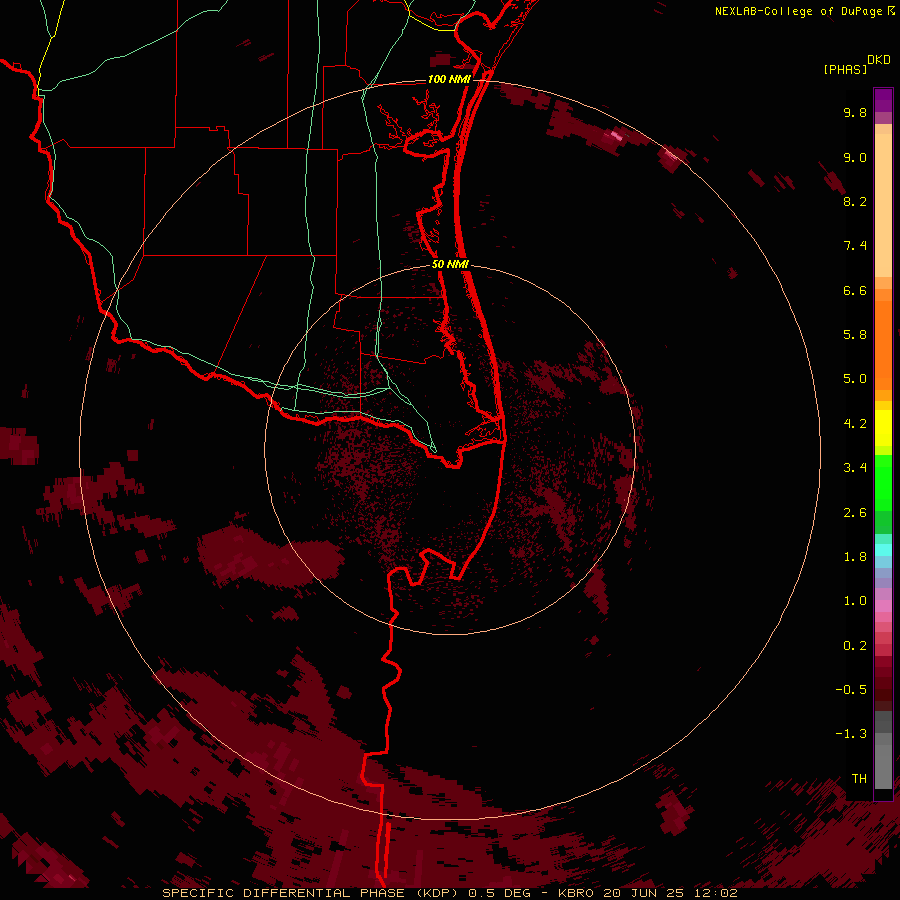The width and height of the screenshot is (900, 900).
Task: Click the KBRO 20 JUN 25 12:02 timestamp
Action: pyautogui.click(x=647, y=893)
